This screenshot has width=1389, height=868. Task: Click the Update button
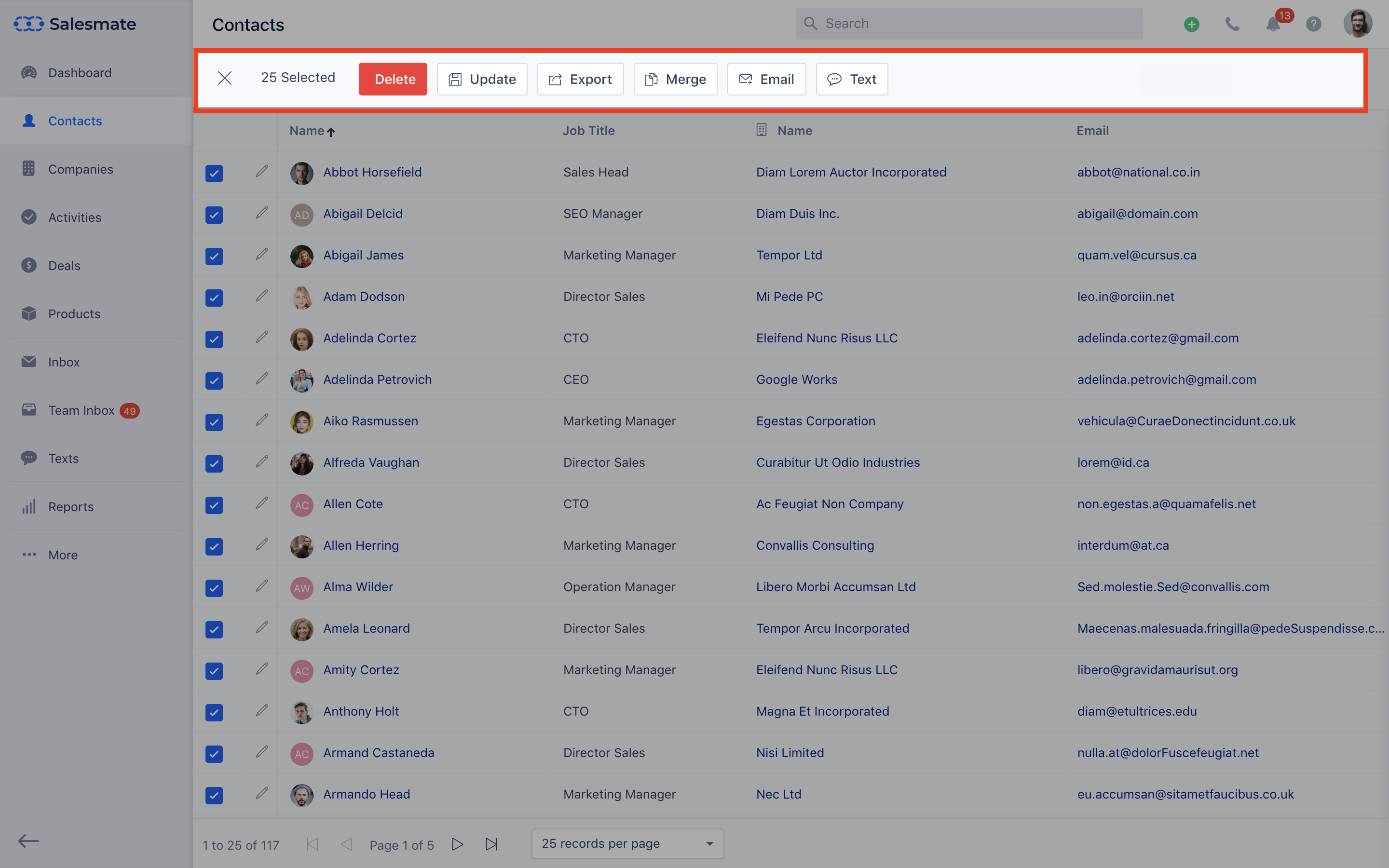coord(482,79)
